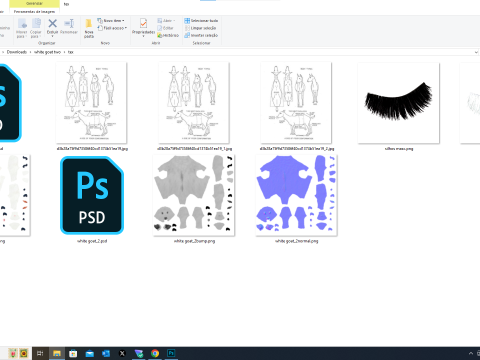Go to white goat two breadcrumb folder
Image resolution: width=480 pixels, height=360 pixels.
coord(47,52)
